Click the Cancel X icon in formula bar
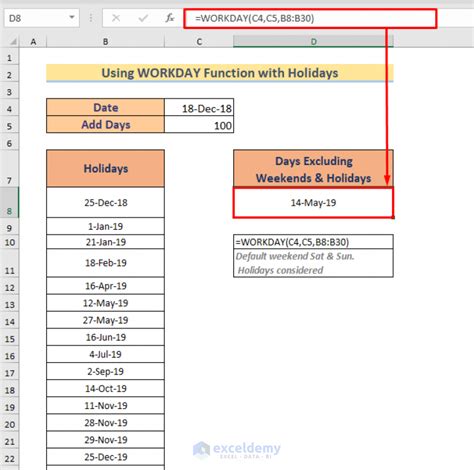474x470 pixels. (x=116, y=18)
